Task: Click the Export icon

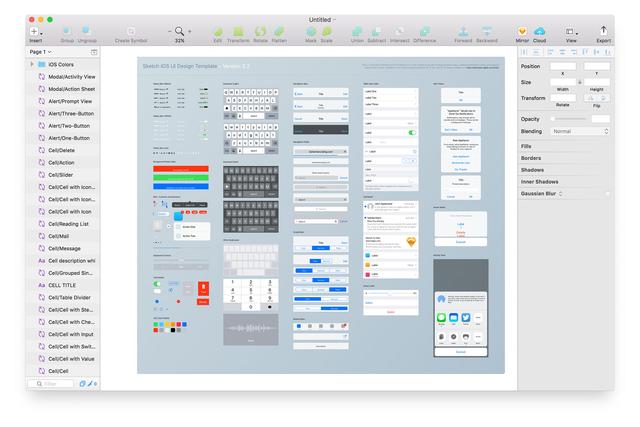Action: click(603, 32)
